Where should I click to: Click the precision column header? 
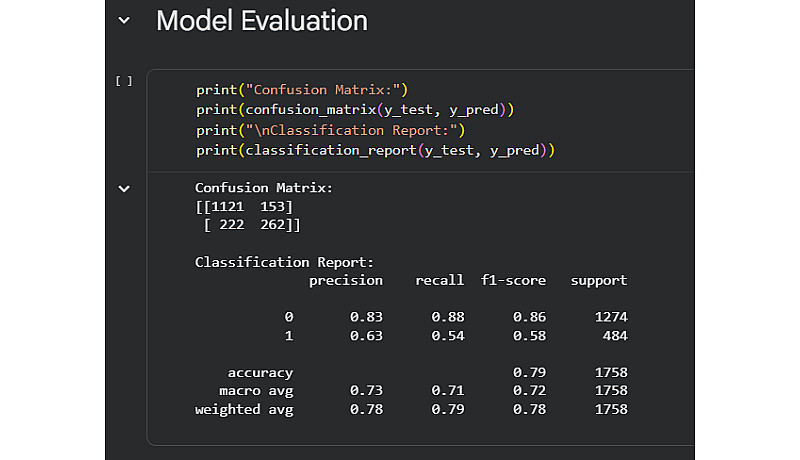pyautogui.click(x=345, y=281)
